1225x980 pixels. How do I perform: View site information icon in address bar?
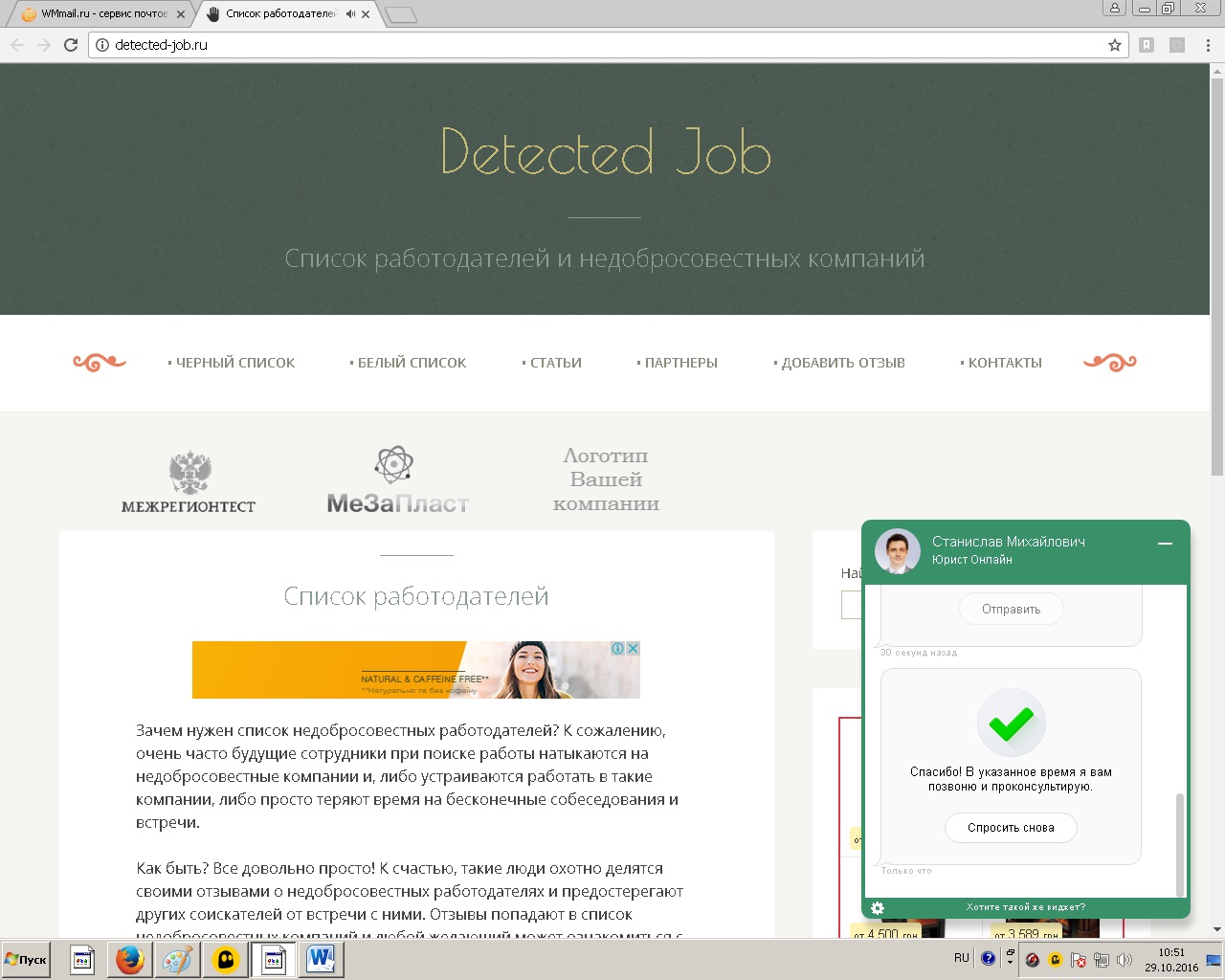[102, 45]
